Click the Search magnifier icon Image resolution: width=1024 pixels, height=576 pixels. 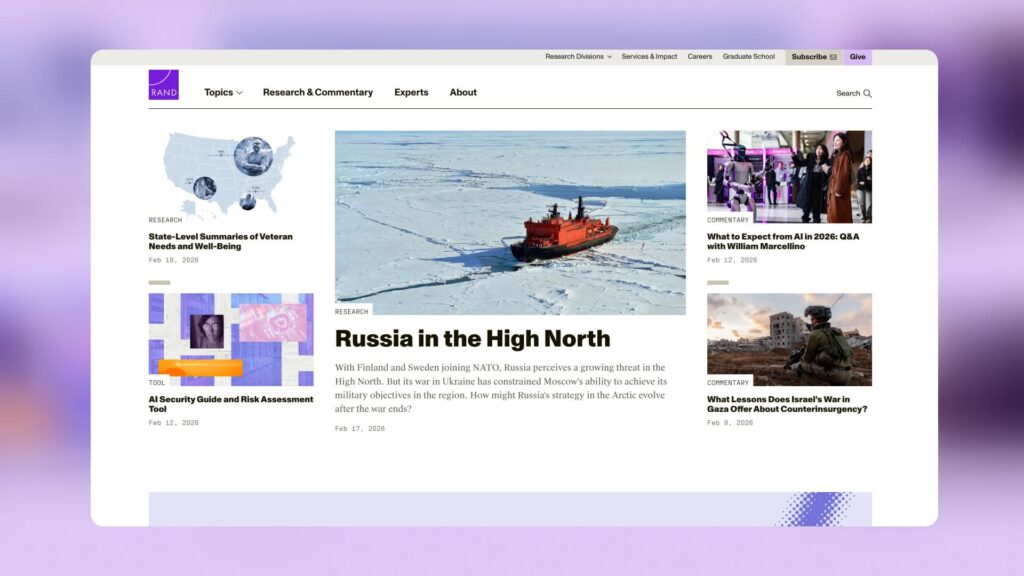[x=867, y=93]
